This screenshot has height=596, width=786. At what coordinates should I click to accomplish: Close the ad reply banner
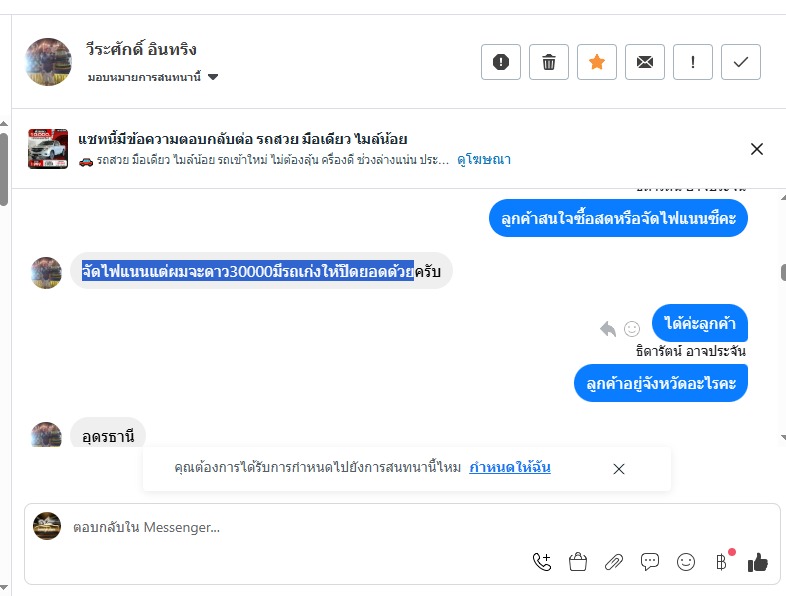point(757,149)
